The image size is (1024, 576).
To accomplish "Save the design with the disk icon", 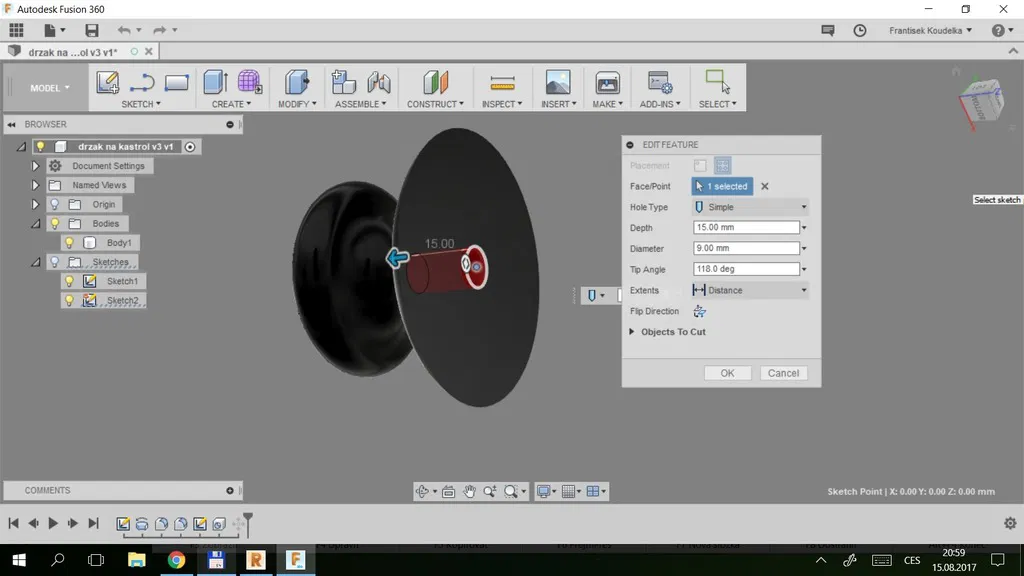I will (x=91, y=30).
